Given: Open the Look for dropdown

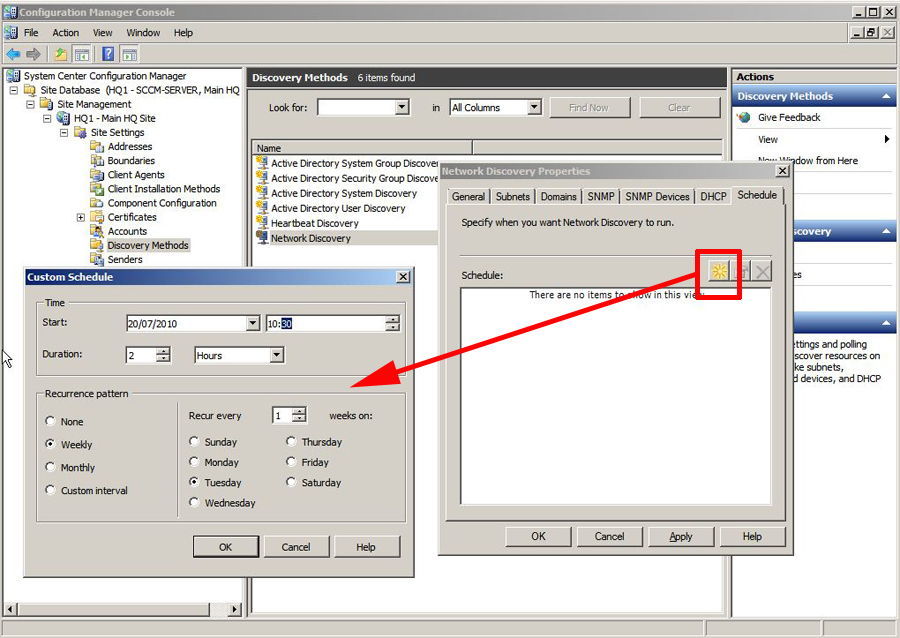Looking at the screenshot, I should click(402, 107).
